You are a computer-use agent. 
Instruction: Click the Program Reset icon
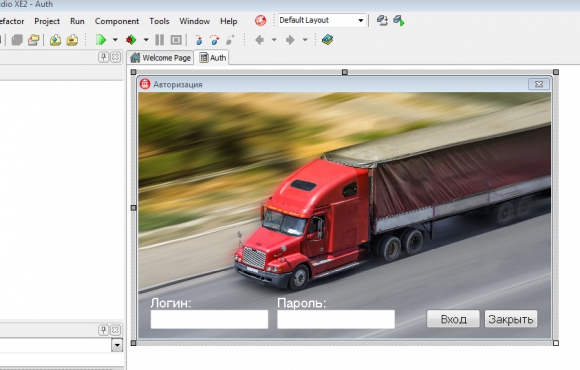click(x=176, y=40)
